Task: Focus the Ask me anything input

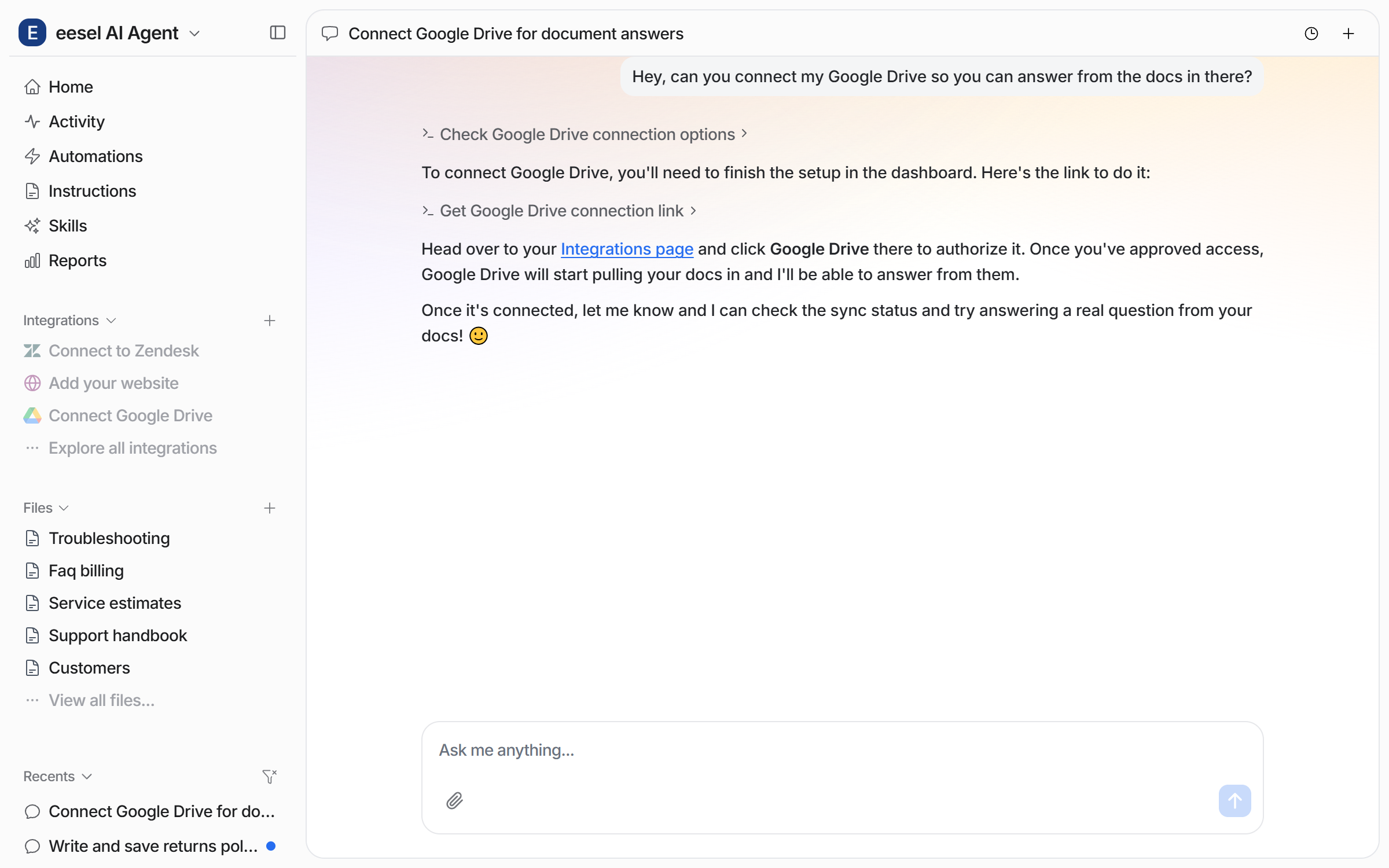Action: click(842, 751)
